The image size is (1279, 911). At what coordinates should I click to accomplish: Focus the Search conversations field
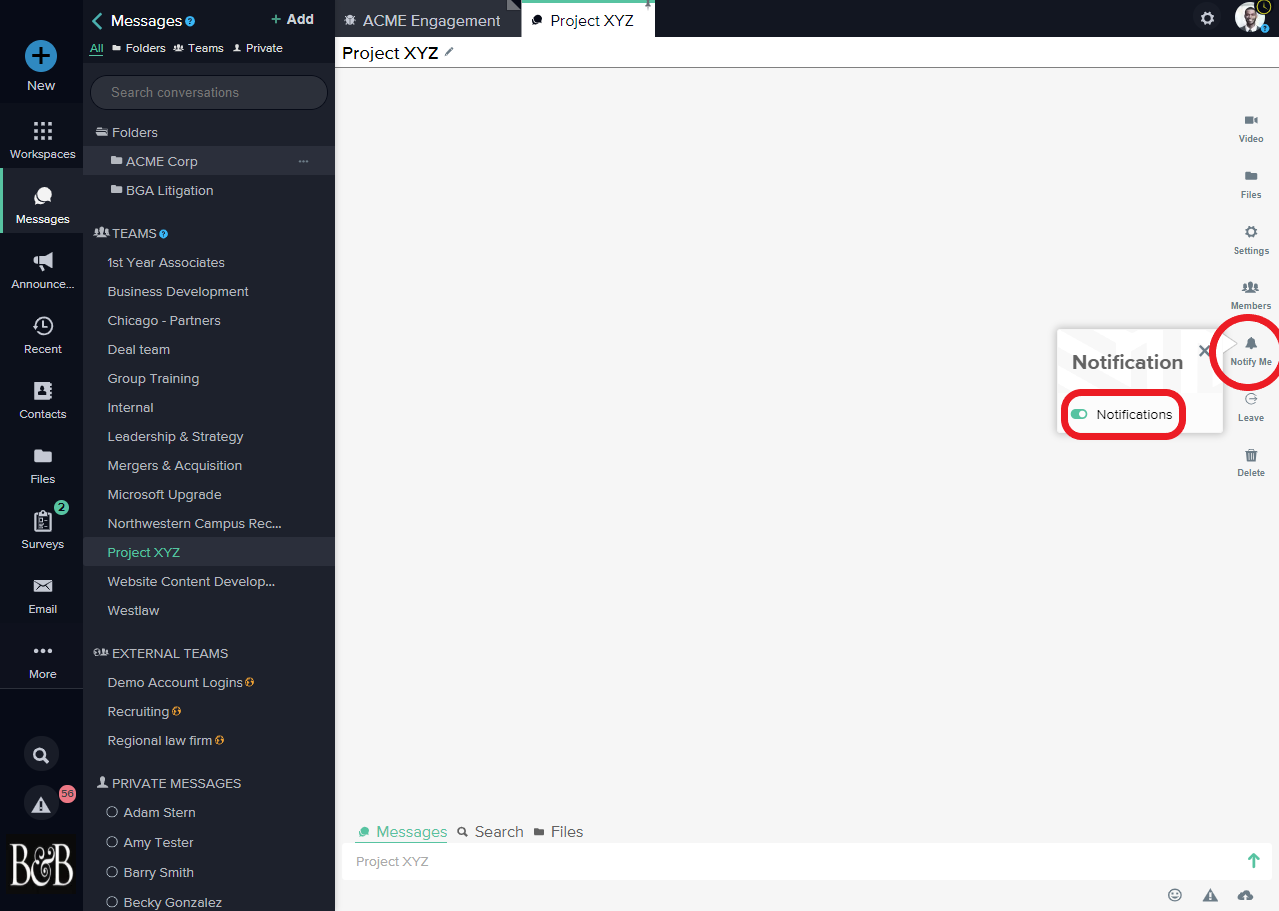click(209, 92)
